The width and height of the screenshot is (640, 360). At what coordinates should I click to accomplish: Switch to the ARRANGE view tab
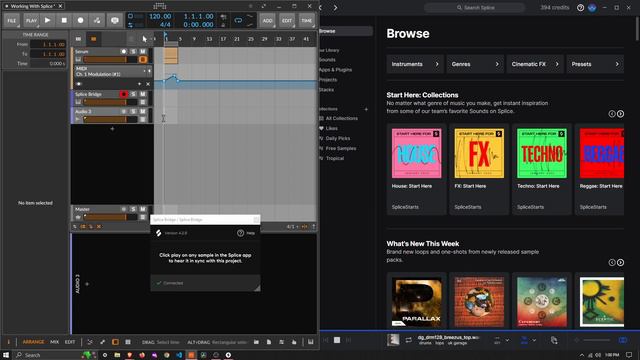[x=33, y=342]
